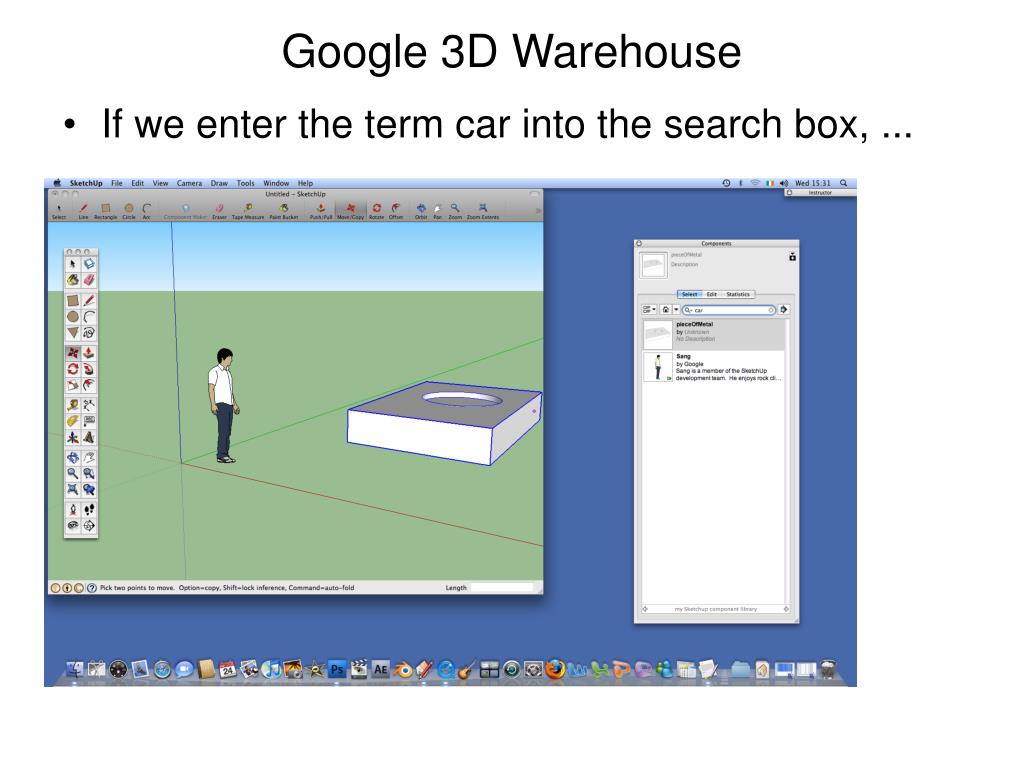
Task: Launch Firefox from the Dock
Action: pyautogui.click(x=555, y=669)
